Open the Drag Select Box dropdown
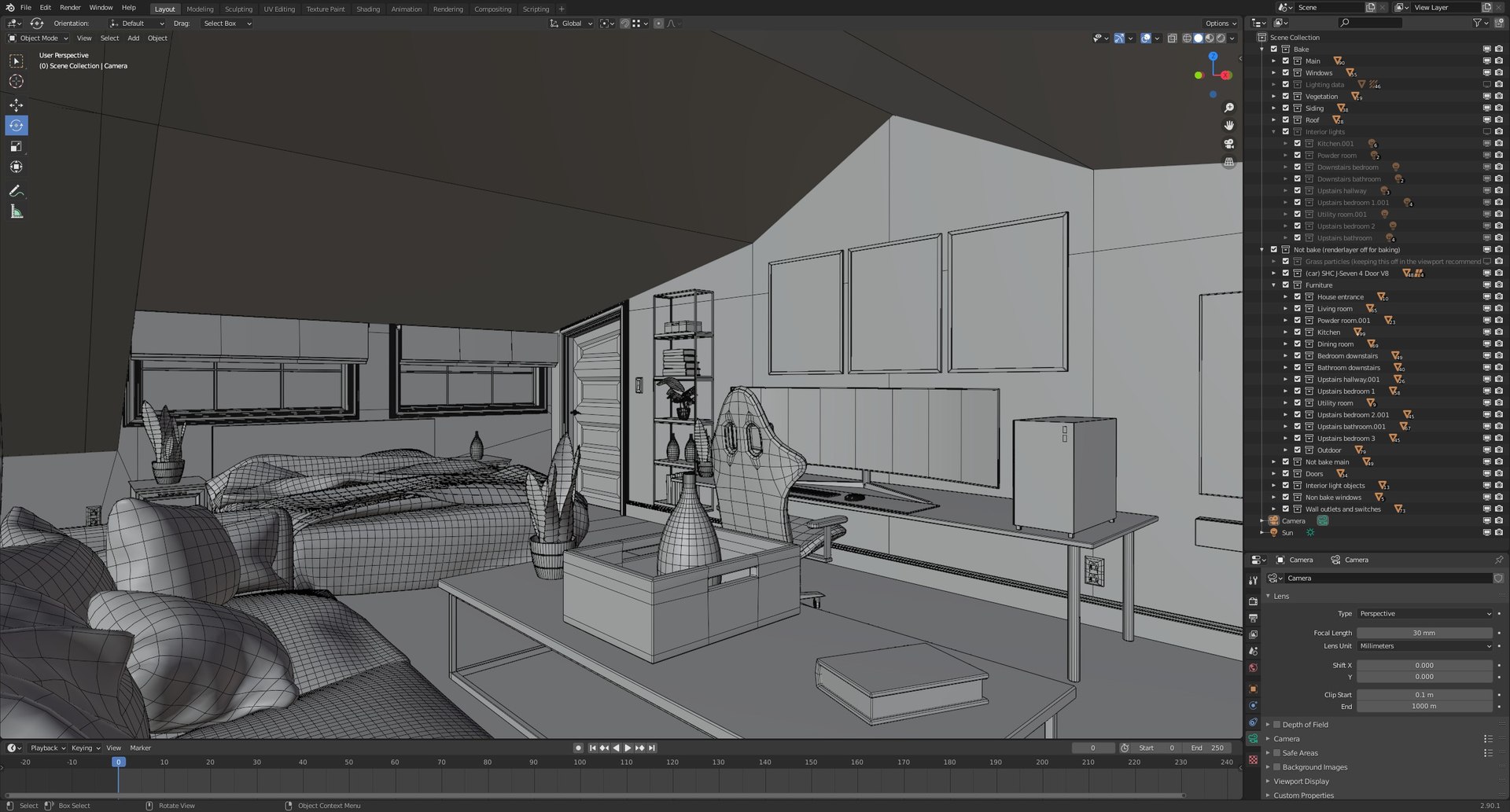This screenshot has width=1510, height=812. (226, 24)
